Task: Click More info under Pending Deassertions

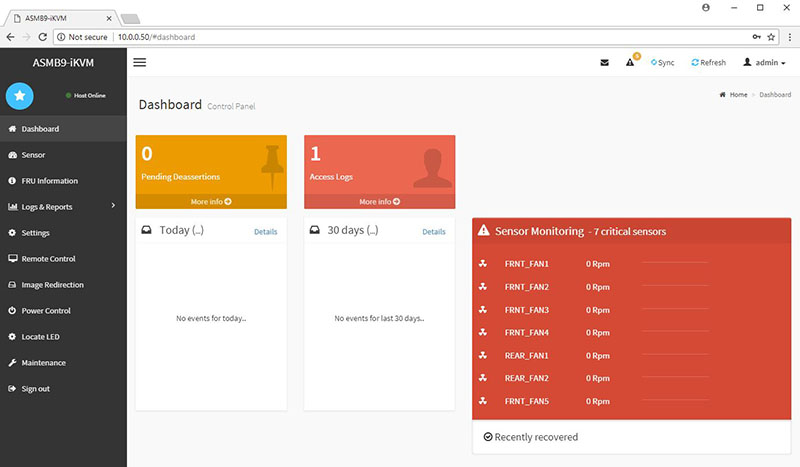Action: tap(211, 201)
